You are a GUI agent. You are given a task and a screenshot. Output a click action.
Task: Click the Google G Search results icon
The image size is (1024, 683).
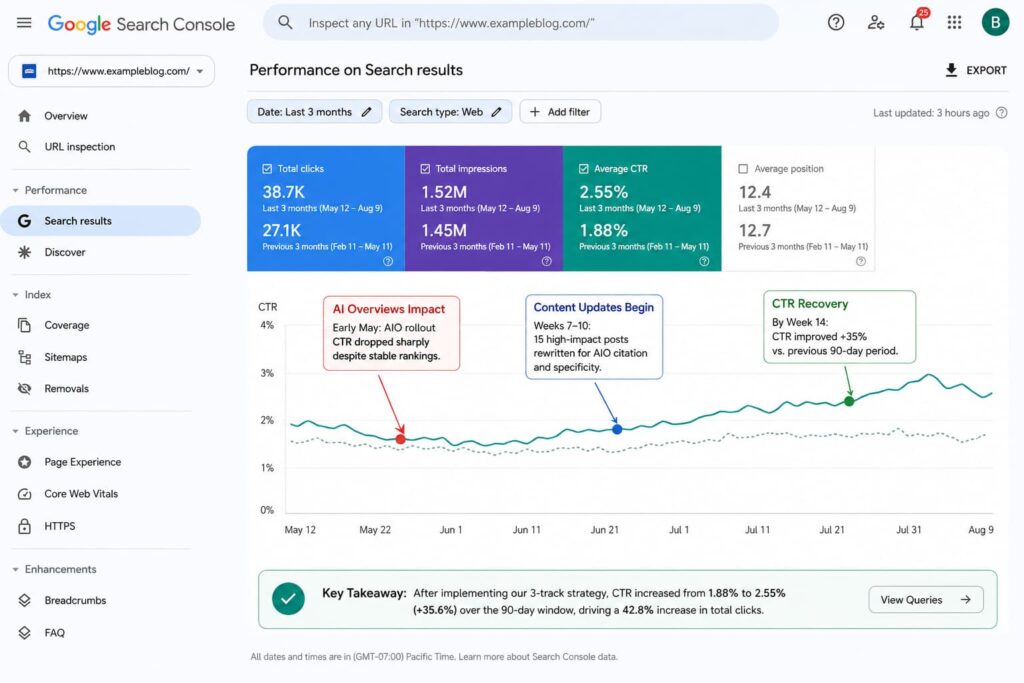24,221
